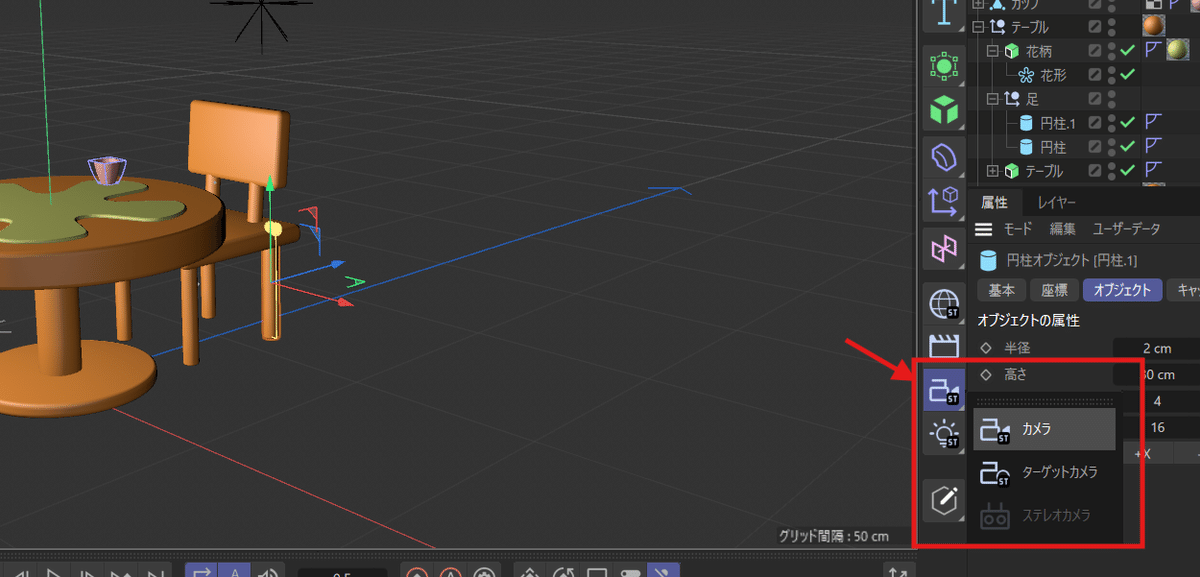The height and width of the screenshot is (577, 1200).
Task: Click the Text spline tool icon at sidebar top
Action: click(943, 13)
